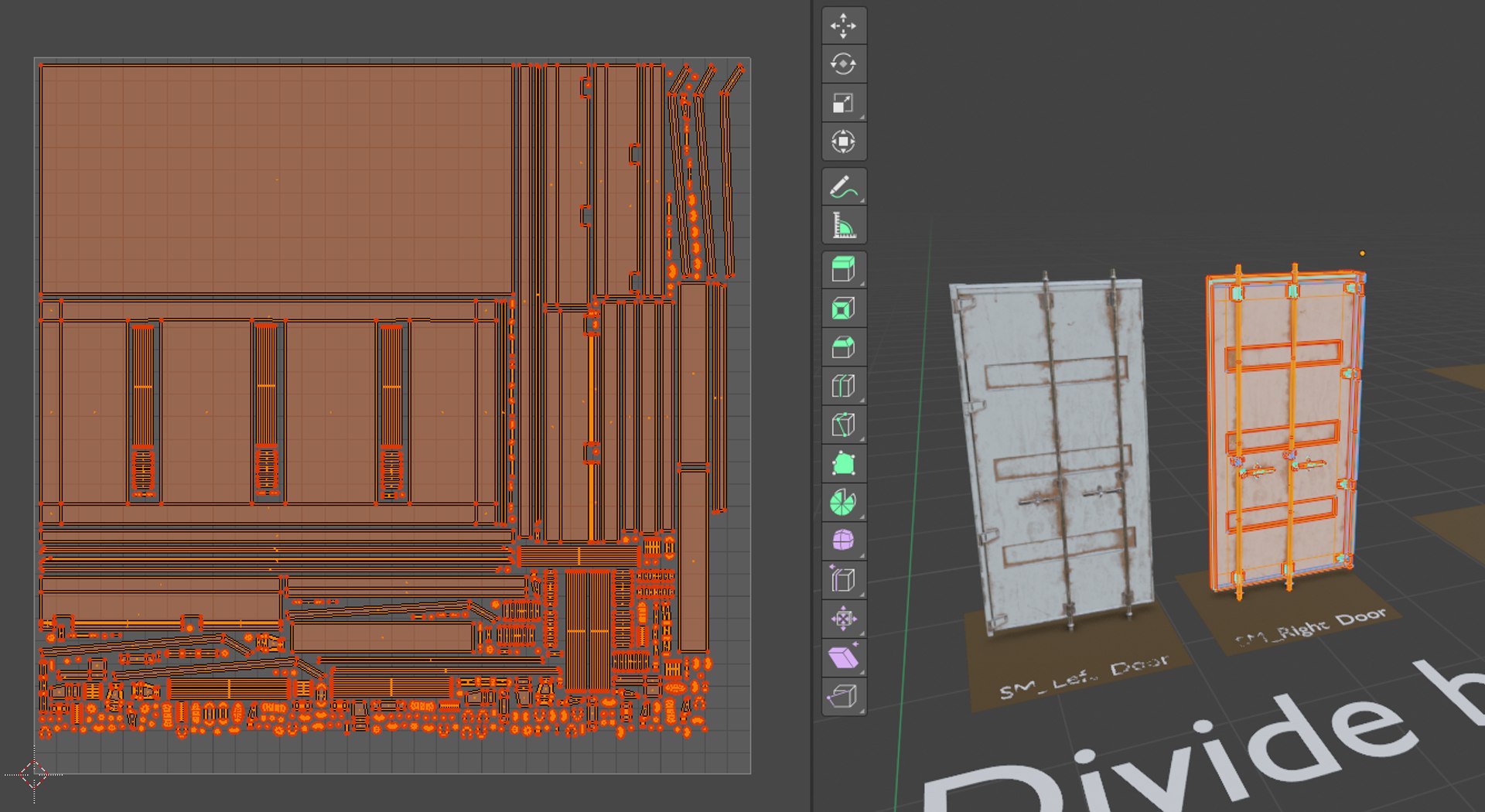Click the orange origin dot above right door
The width and height of the screenshot is (1485, 812).
pyautogui.click(x=1362, y=253)
